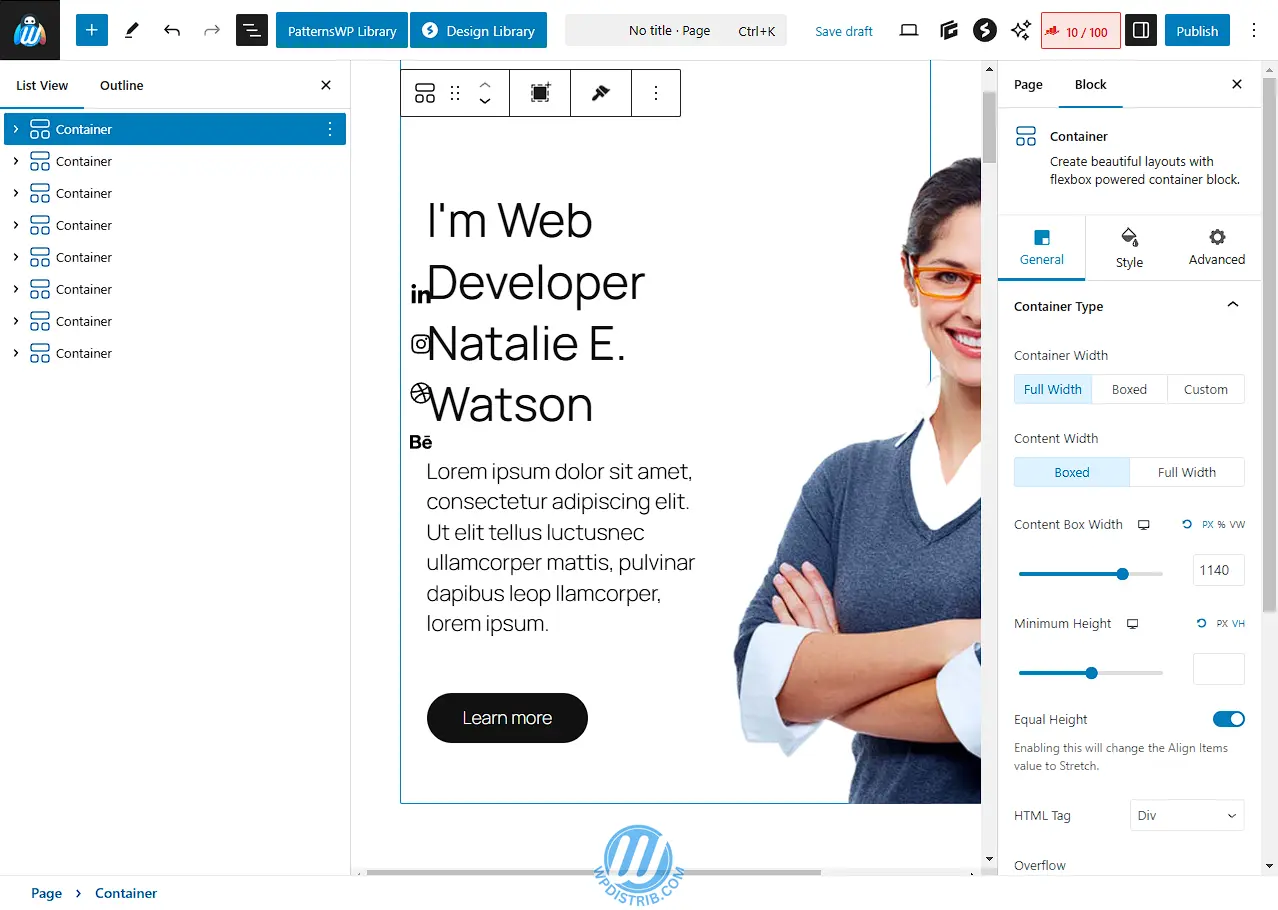Collapse the Container Type section
1278x910 pixels.
pos(1233,305)
